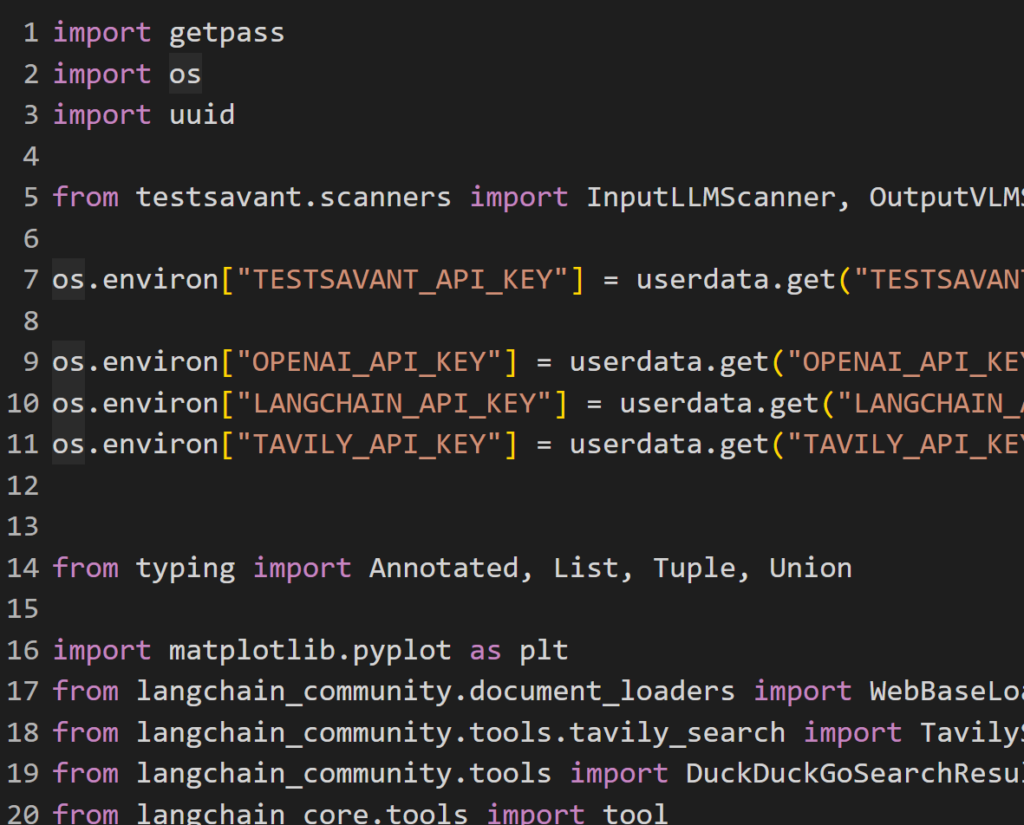The image size is (1024, 825).
Task: Click the empty line 4
Action: pos(400,156)
